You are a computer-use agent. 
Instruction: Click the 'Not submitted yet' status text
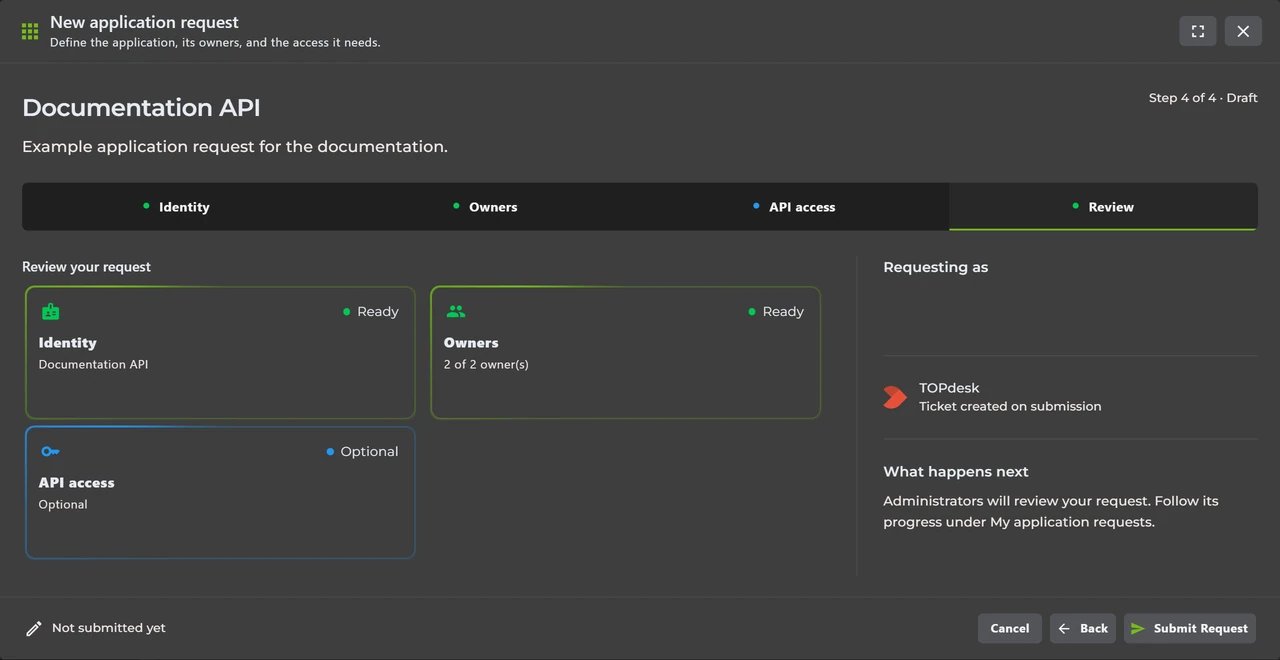click(x=109, y=628)
